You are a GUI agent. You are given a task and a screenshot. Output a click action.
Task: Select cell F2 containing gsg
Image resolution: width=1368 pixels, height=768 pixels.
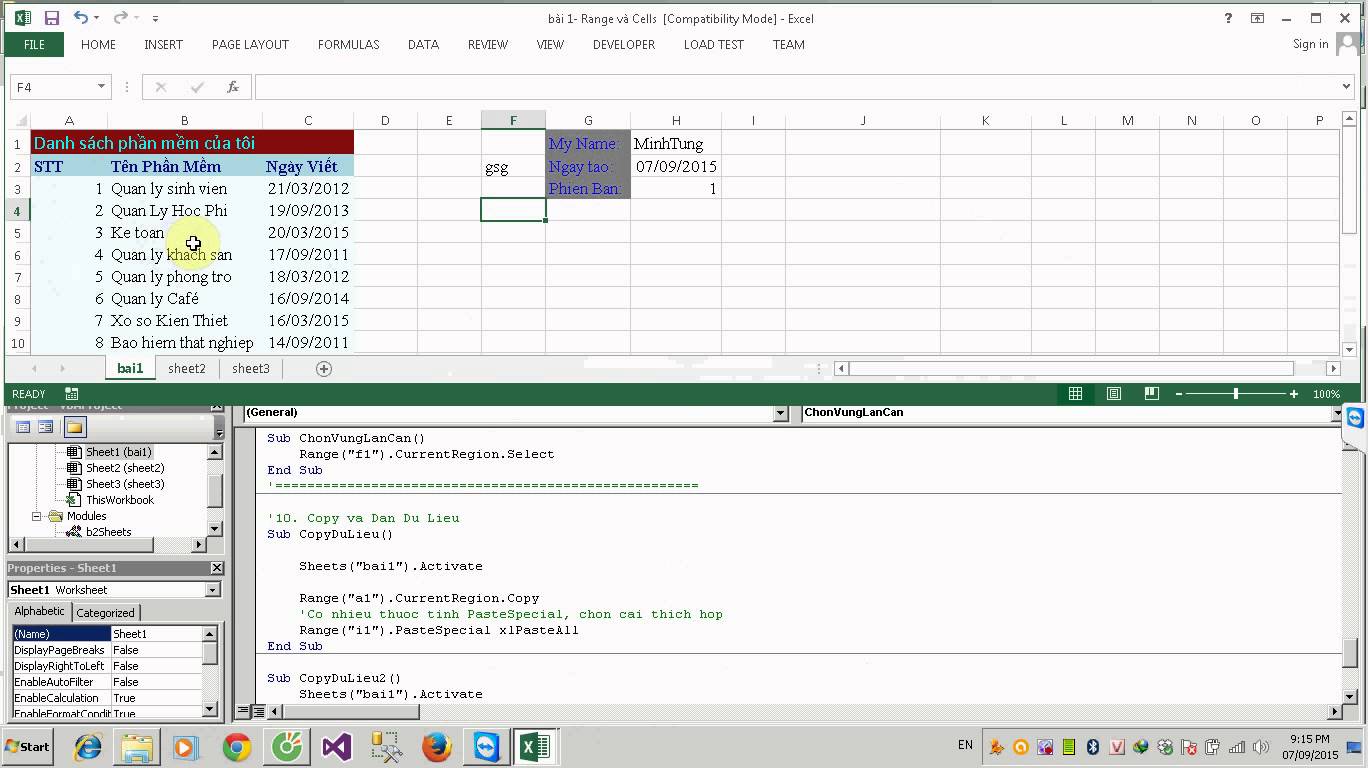coord(513,166)
